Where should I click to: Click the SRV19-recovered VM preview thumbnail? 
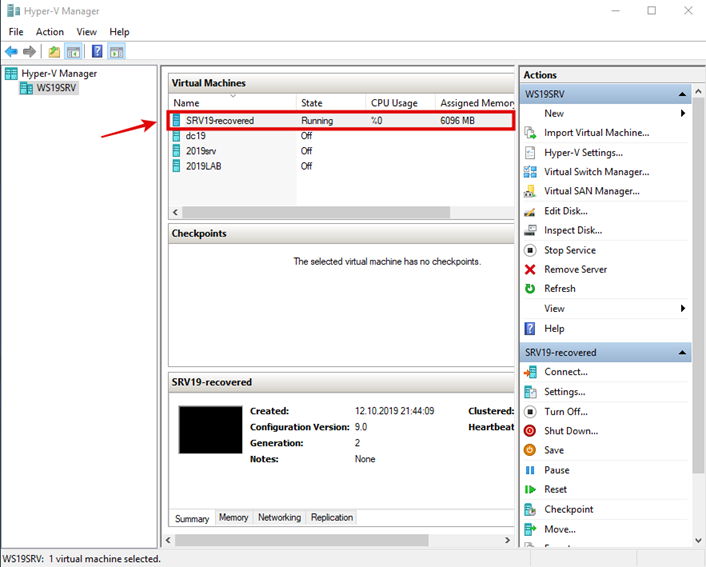(210, 430)
